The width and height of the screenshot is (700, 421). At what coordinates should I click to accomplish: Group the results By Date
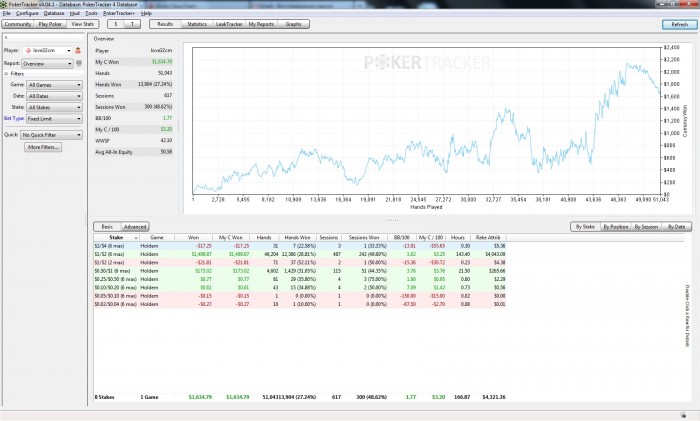coord(676,227)
